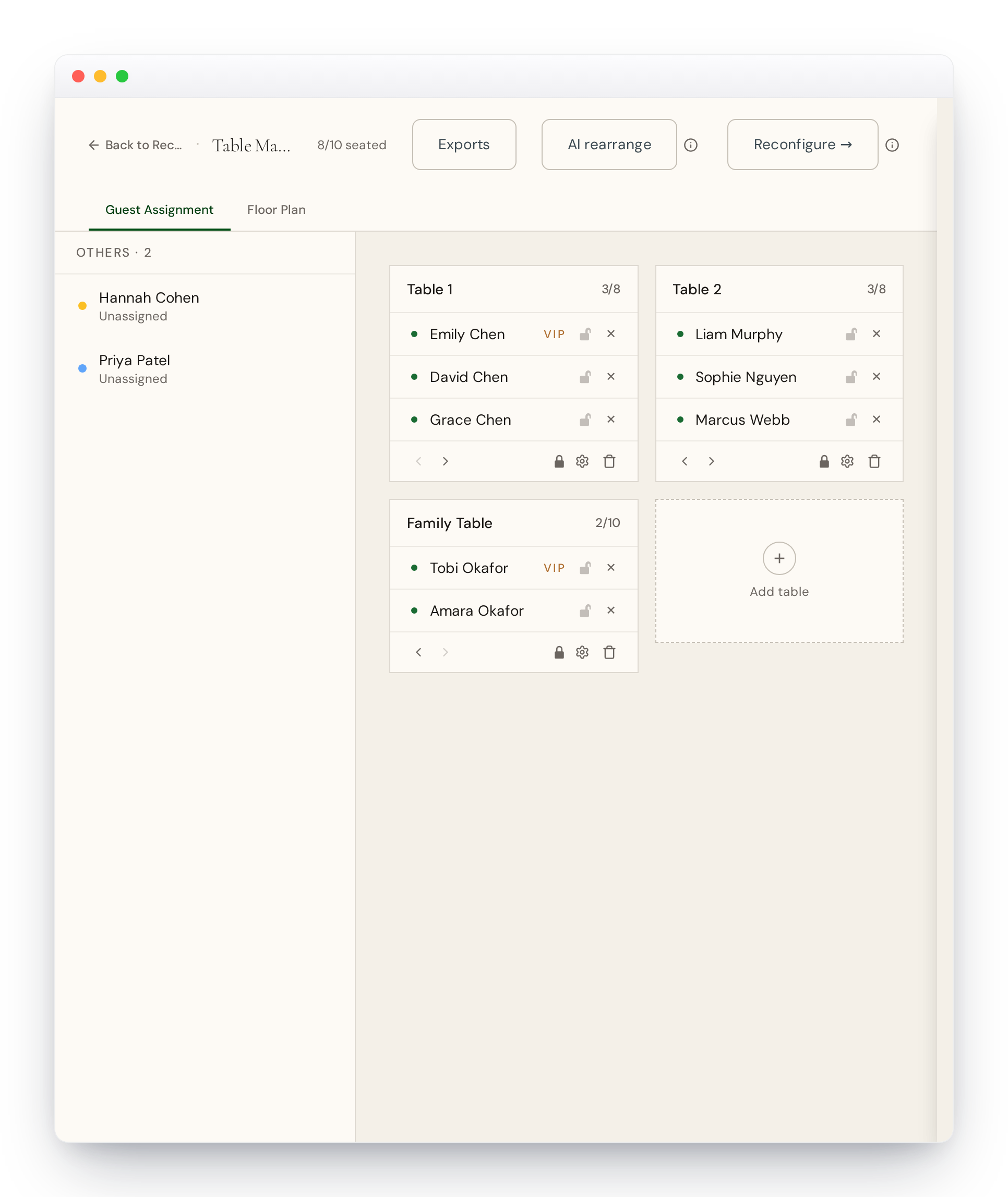
Task: Switch to the Floor Plan tab
Action: pyautogui.click(x=276, y=210)
